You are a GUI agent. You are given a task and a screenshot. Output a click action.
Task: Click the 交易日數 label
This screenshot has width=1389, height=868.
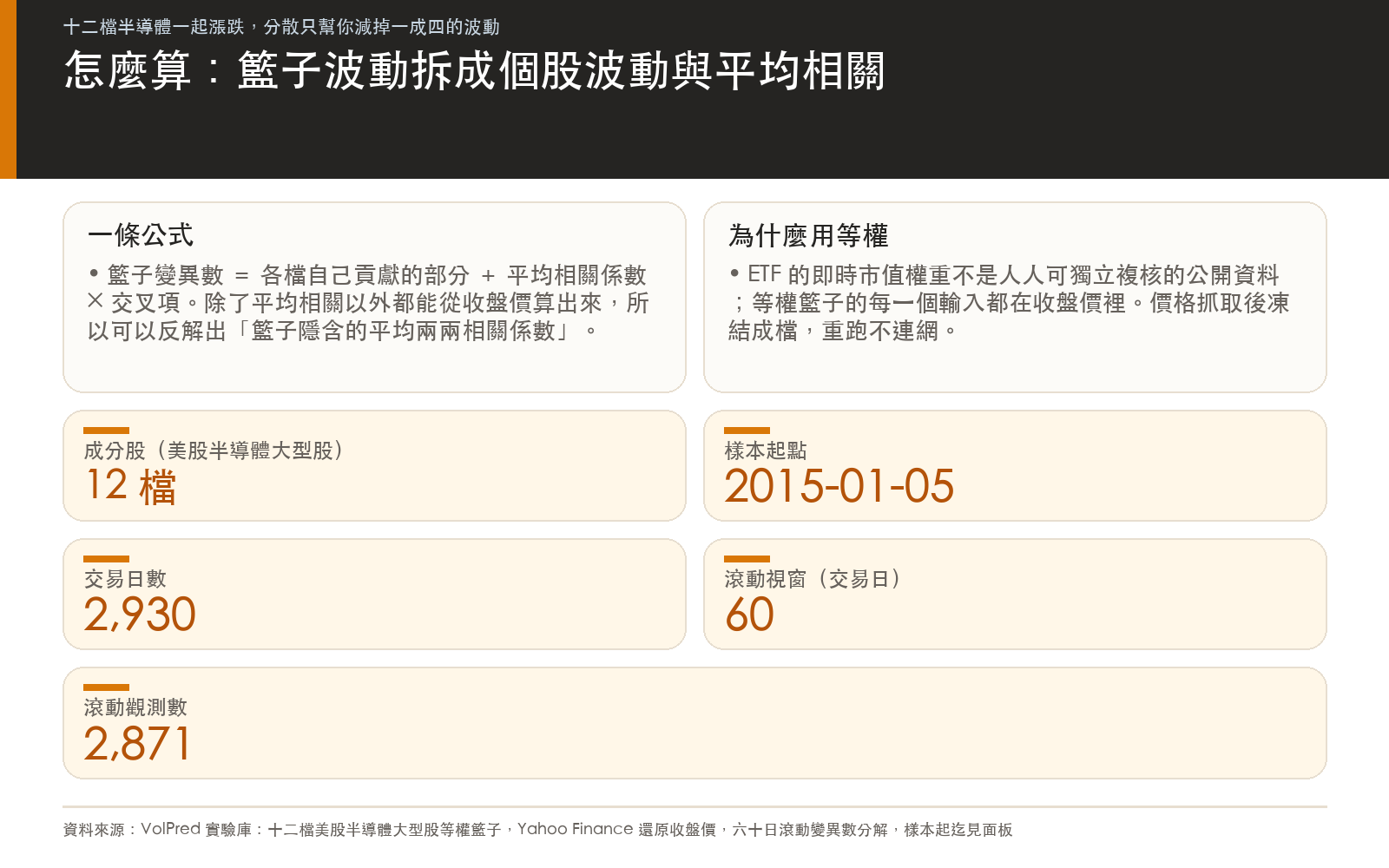coord(125,579)
